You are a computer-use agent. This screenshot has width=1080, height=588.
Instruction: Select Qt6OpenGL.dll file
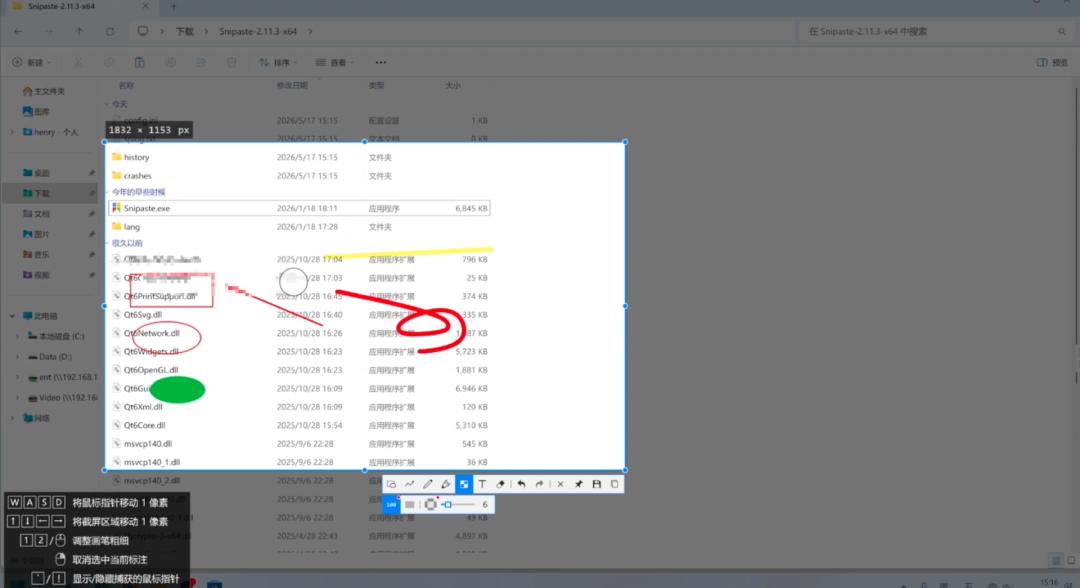tap(300, 370)
